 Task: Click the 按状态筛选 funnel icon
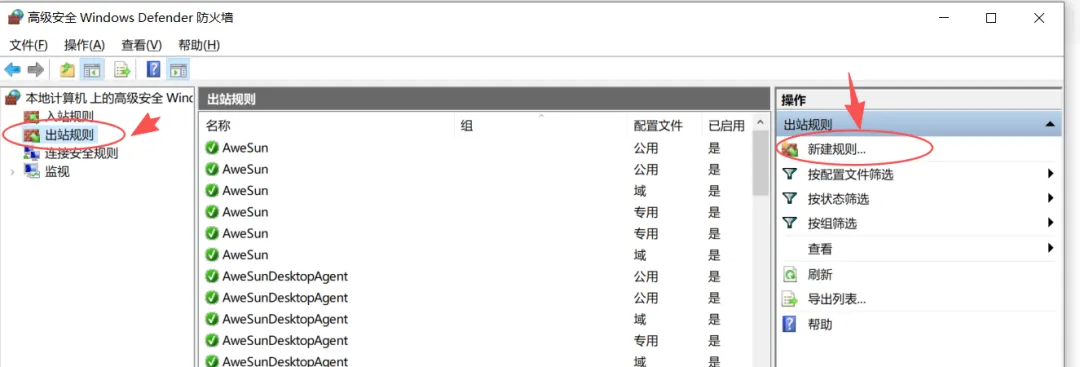point(790,198)
